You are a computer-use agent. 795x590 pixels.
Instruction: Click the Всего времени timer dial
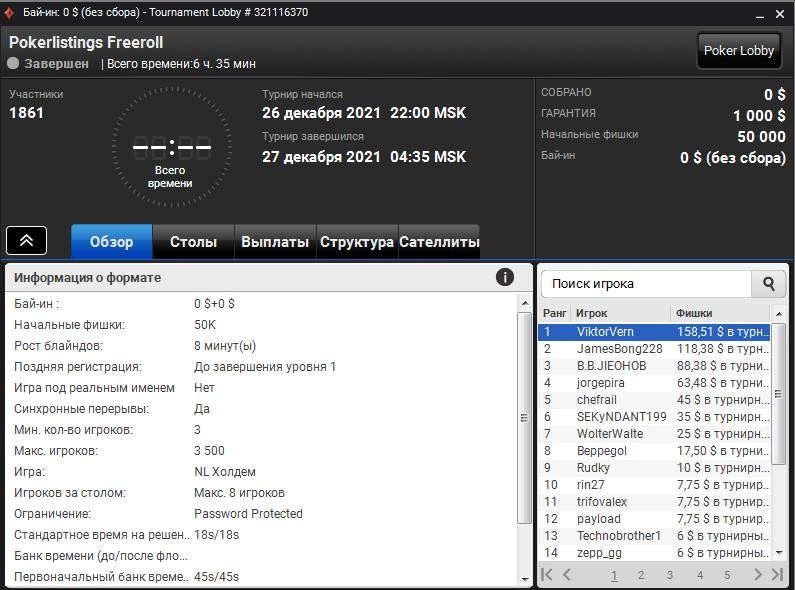tap(171, 148)
